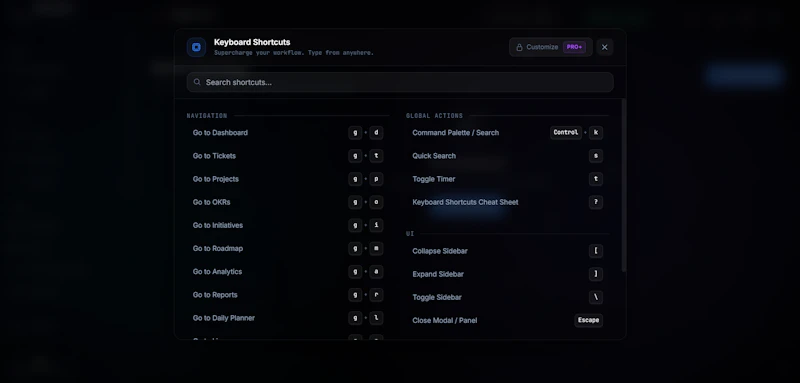Click the d key badge for Dashboard
Image resolution: width=800 pixels, height=383 pixels.
tap(376, 133)
